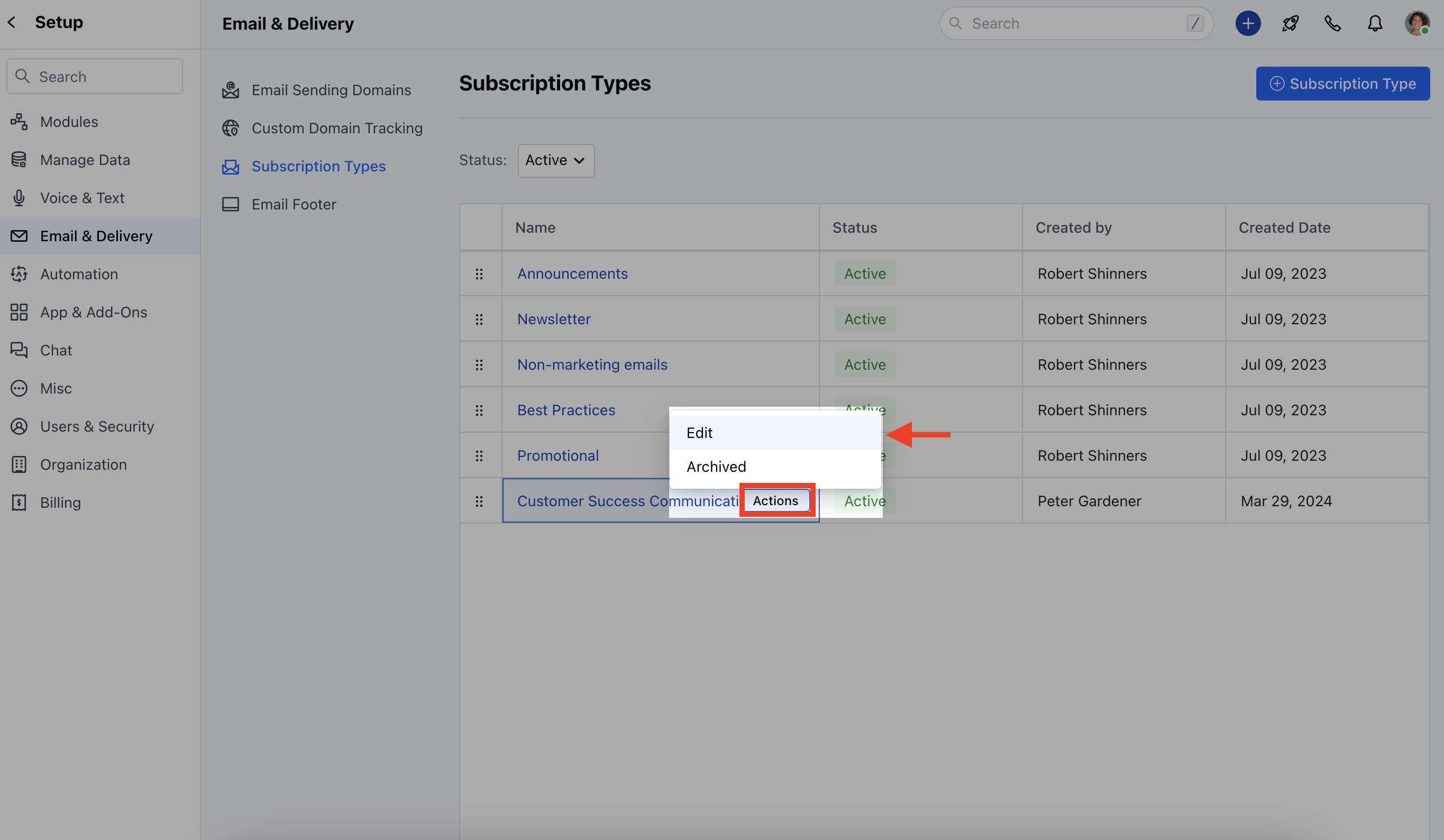This screenshot has width=1444, height=840.
Task: Open the Best Practices subscription link
Action: (x=565, y=410)
